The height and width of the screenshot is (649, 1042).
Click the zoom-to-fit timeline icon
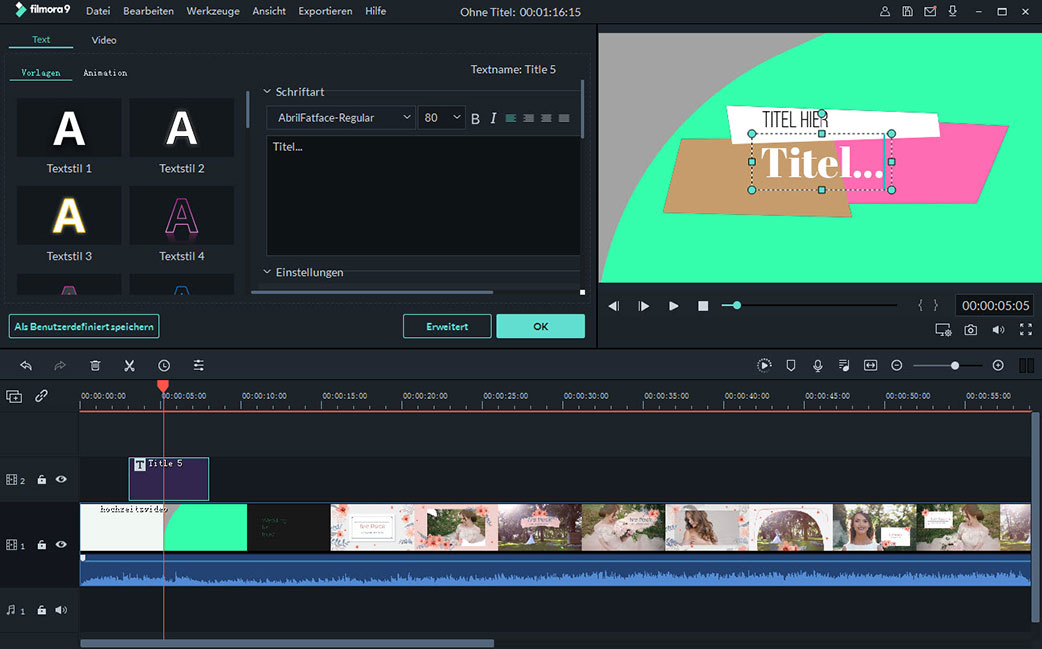[871, 365]
